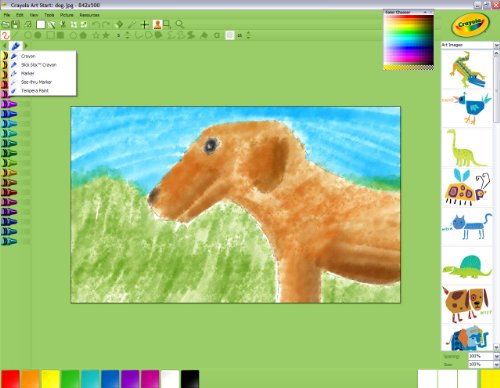Choose See-thru Marker from the popup
Viewport: 500px width, 388px height.
coord(43,82)
